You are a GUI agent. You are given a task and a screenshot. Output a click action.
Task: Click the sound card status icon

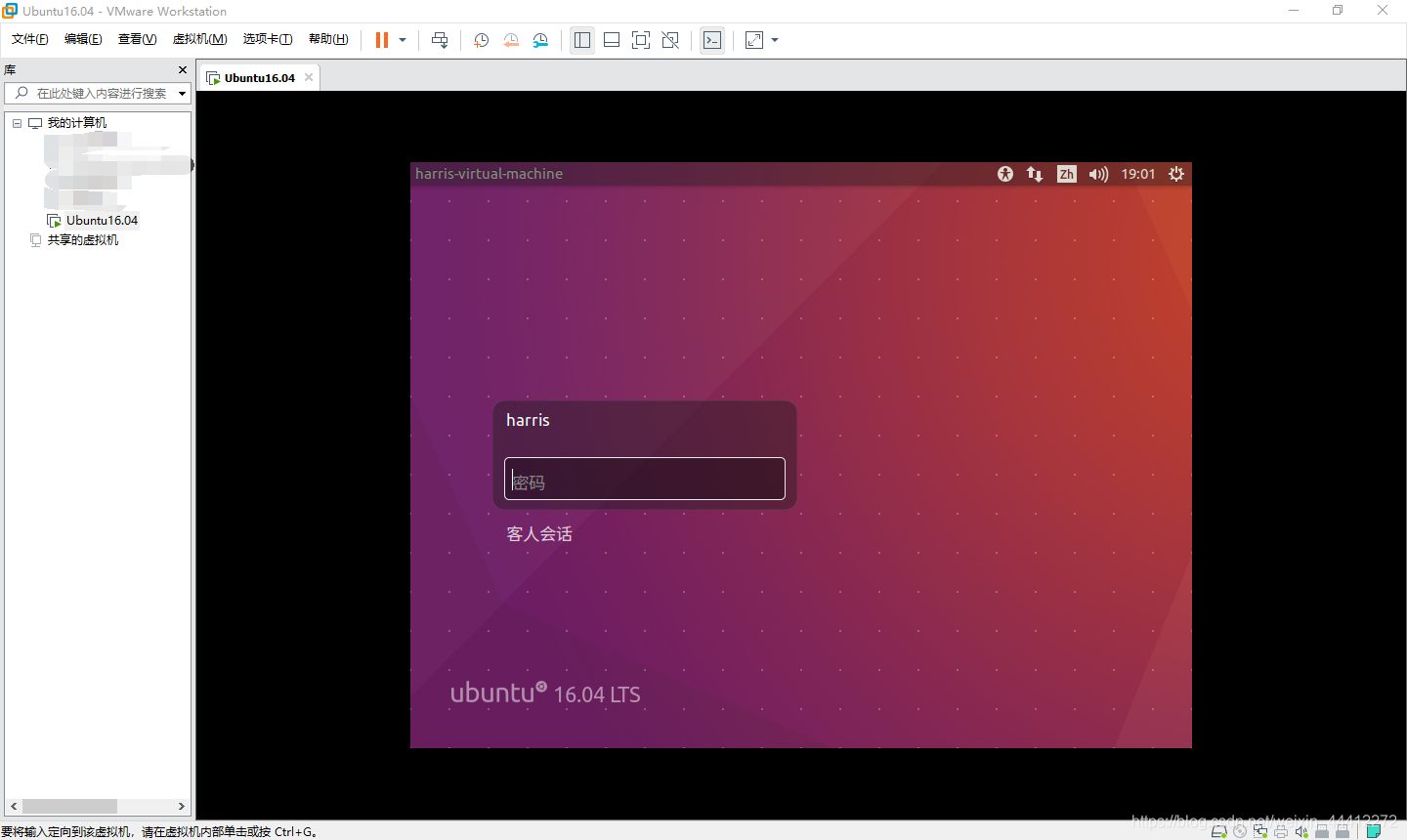[1301, 831]
